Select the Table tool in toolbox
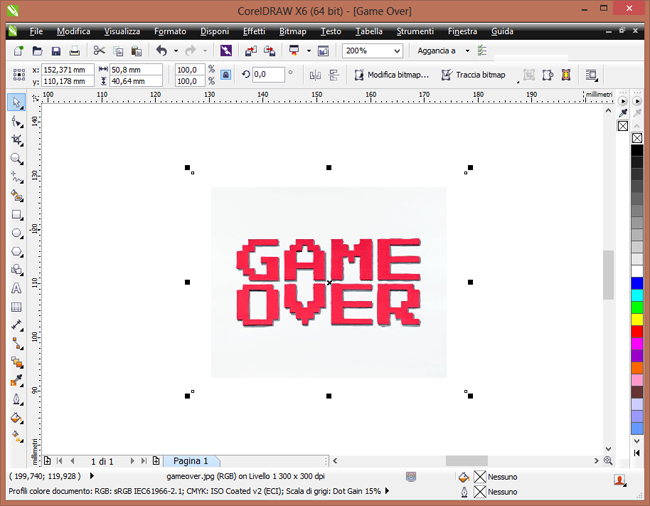 pos(17,307)
